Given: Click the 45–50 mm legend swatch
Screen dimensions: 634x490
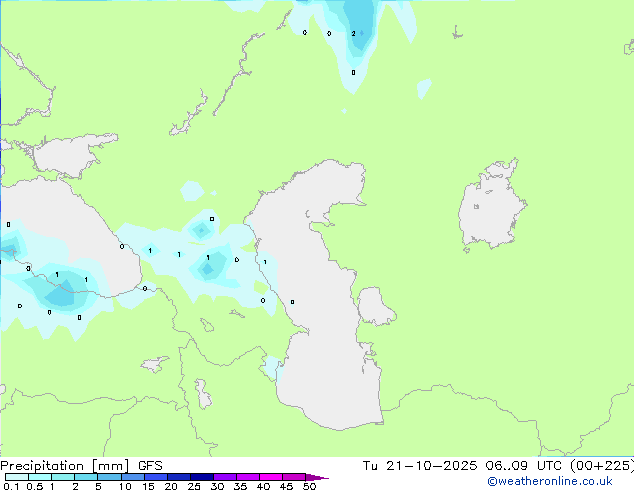Looking at the screenshot, I should point(294,477).
